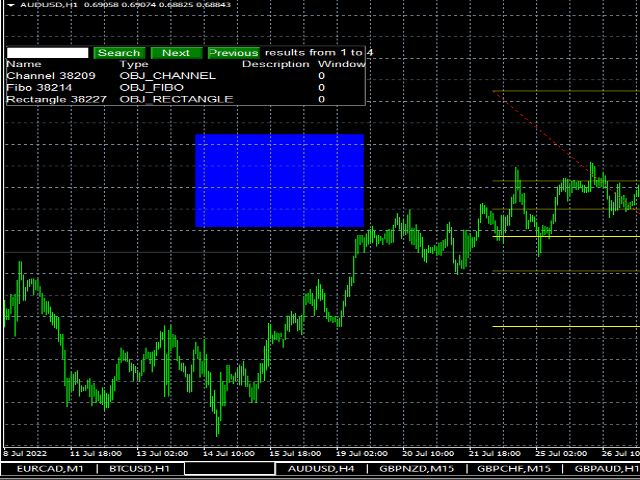Switch to the EURCAD,M1 chart tab
The height and width of the screenshot is (480, 640).
[x=50, y=469]
